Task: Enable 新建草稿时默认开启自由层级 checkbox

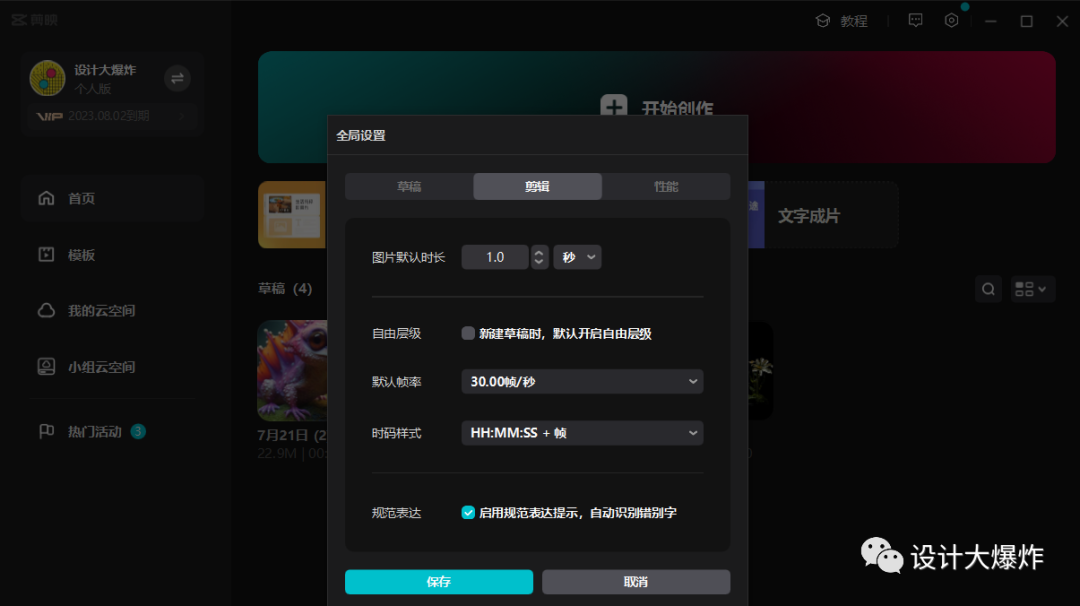Action: coord(468,333)
